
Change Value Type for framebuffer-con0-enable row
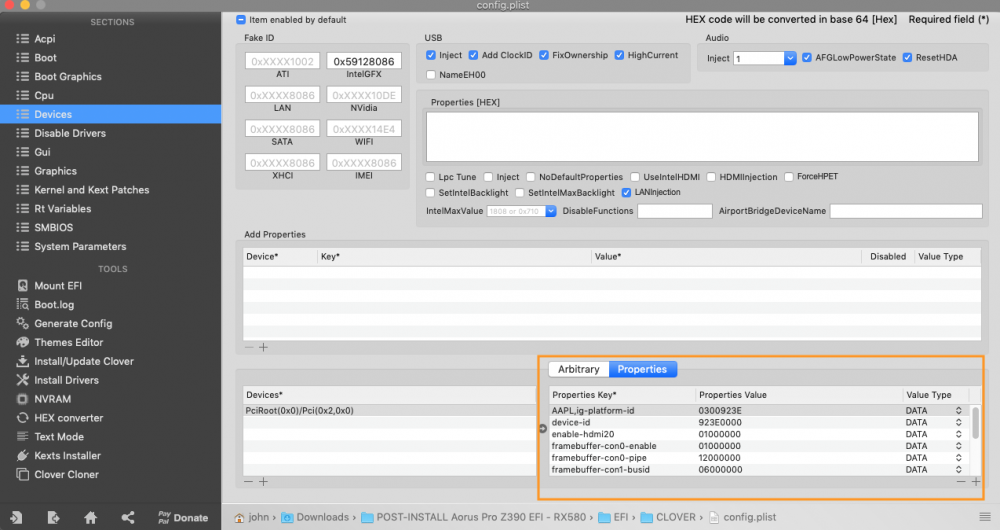[959, 446]
